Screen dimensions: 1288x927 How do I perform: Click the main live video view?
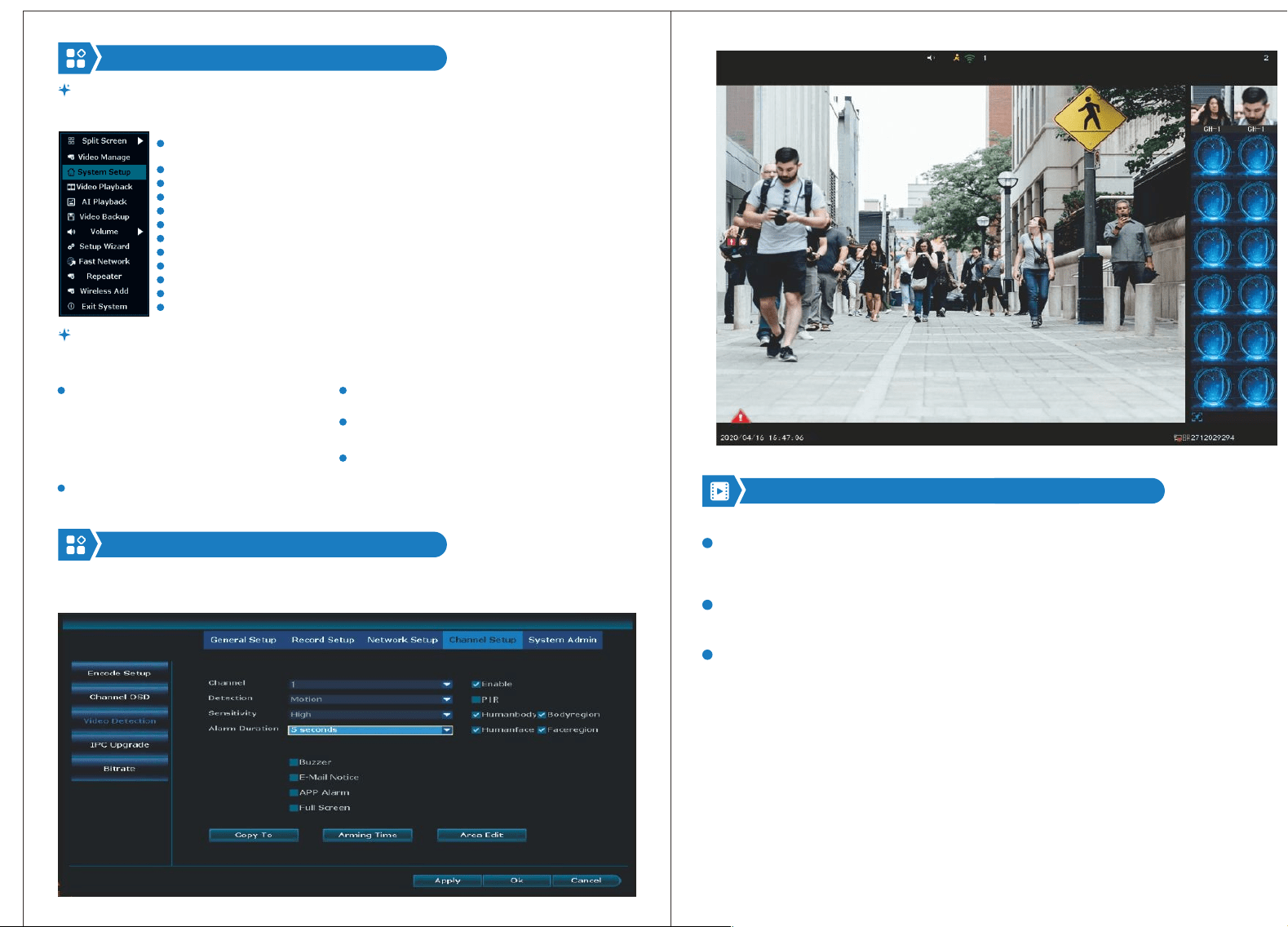(950, 254)
